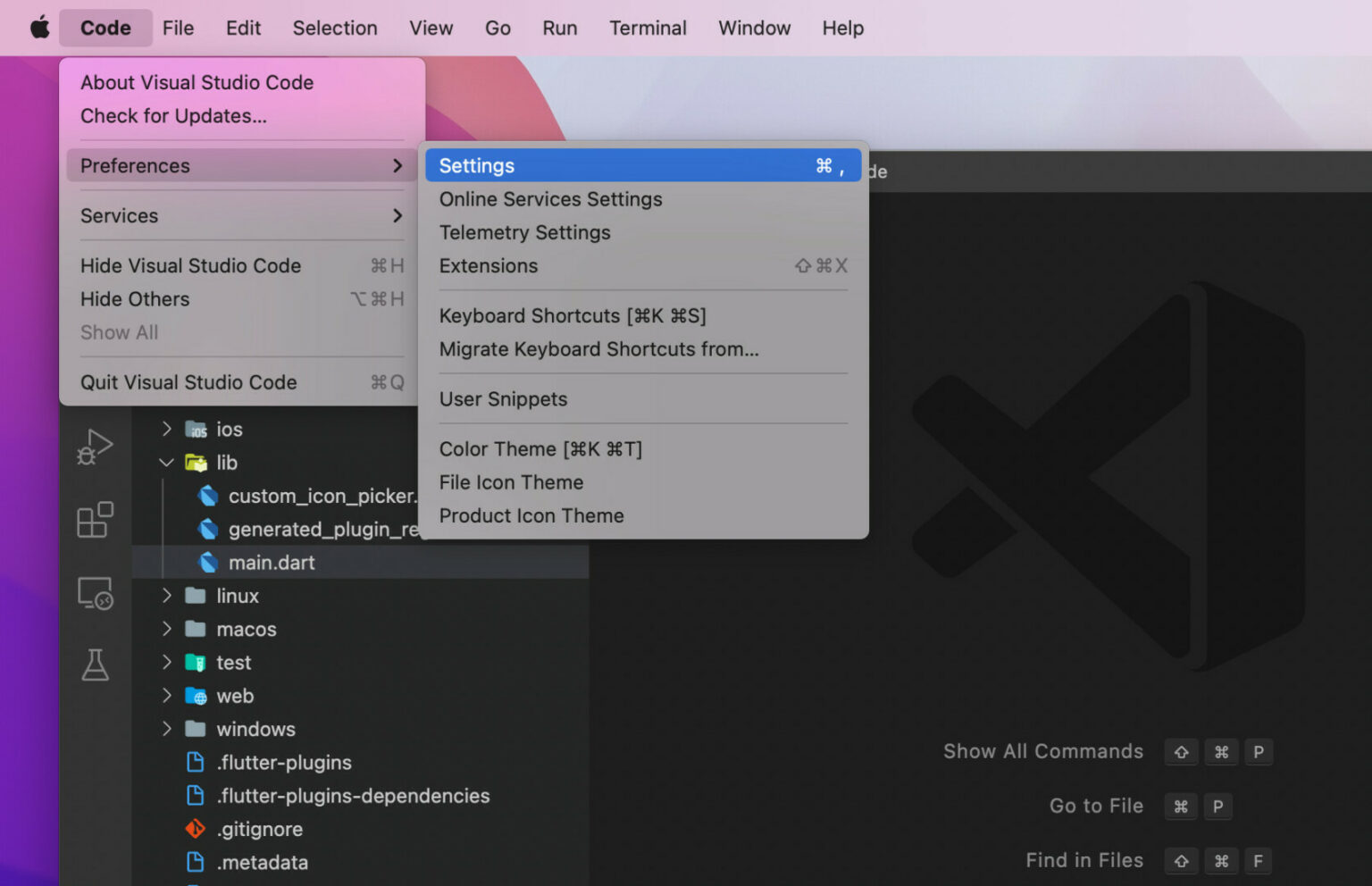Expand the ios folder chevron
This screenshot has width=1372, height=886.
tap(167, 430)
